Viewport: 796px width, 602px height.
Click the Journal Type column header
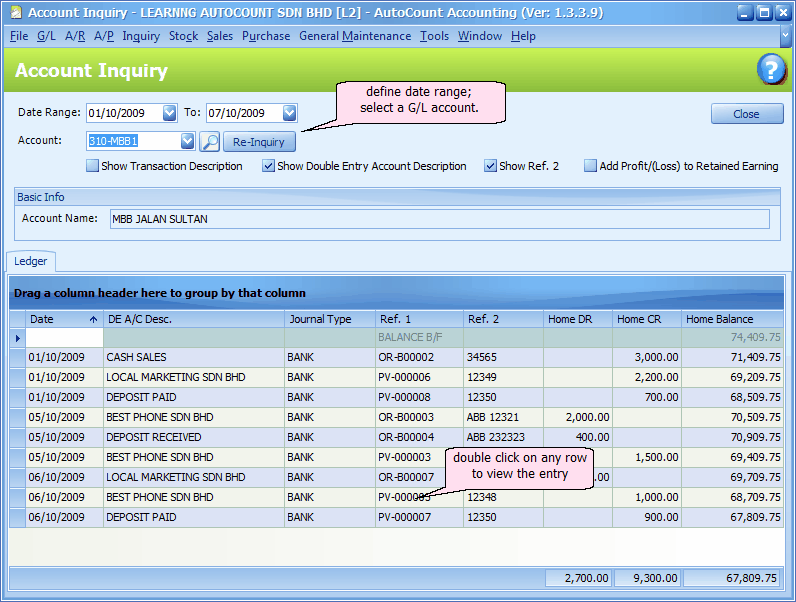tap(330, 319)
